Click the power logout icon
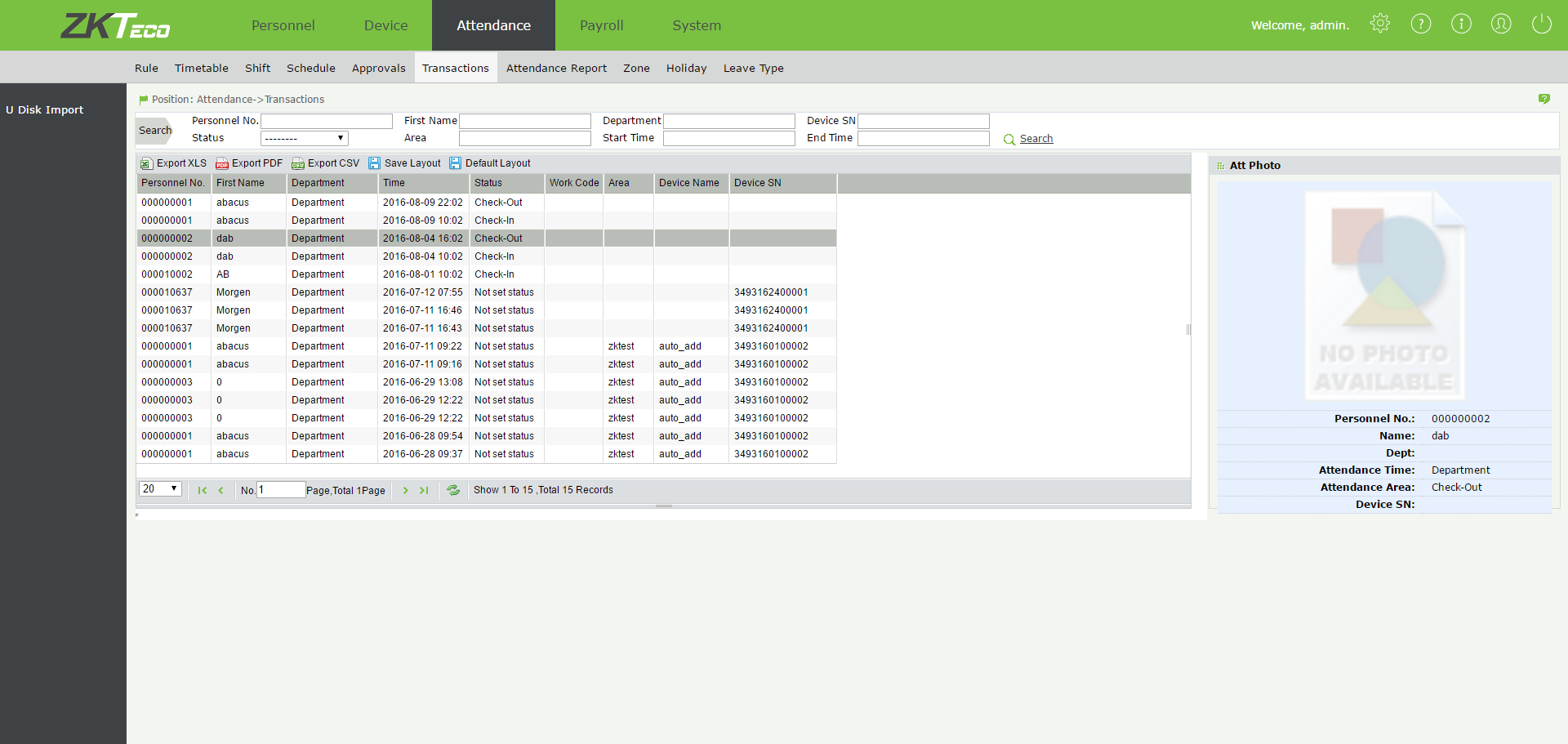Screen dimensions: 1568x744 pos(1541,24)
